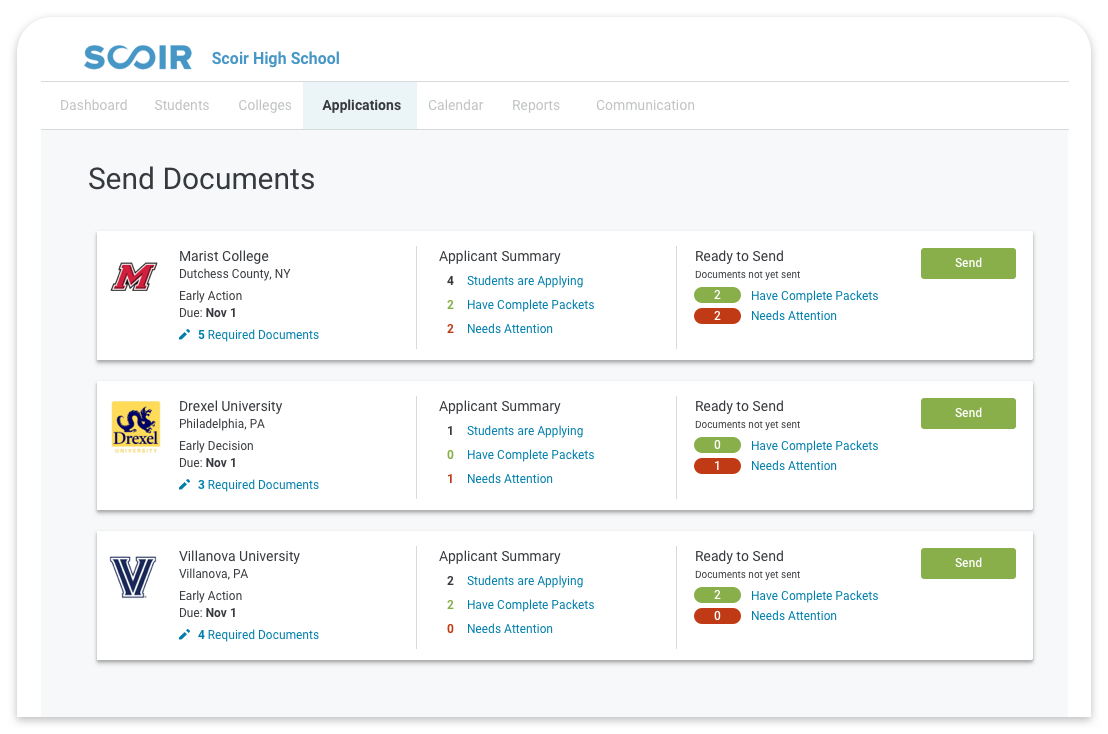1108x734 pixels.
Task: Open Villanova Ready to Send Have Complete Packets
Action: pos(815,596)
